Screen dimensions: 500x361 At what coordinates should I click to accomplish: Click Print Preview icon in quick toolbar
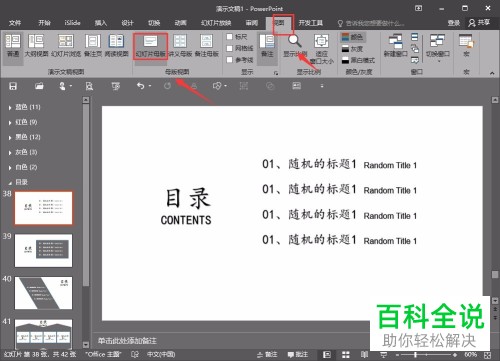click(89, 86)
